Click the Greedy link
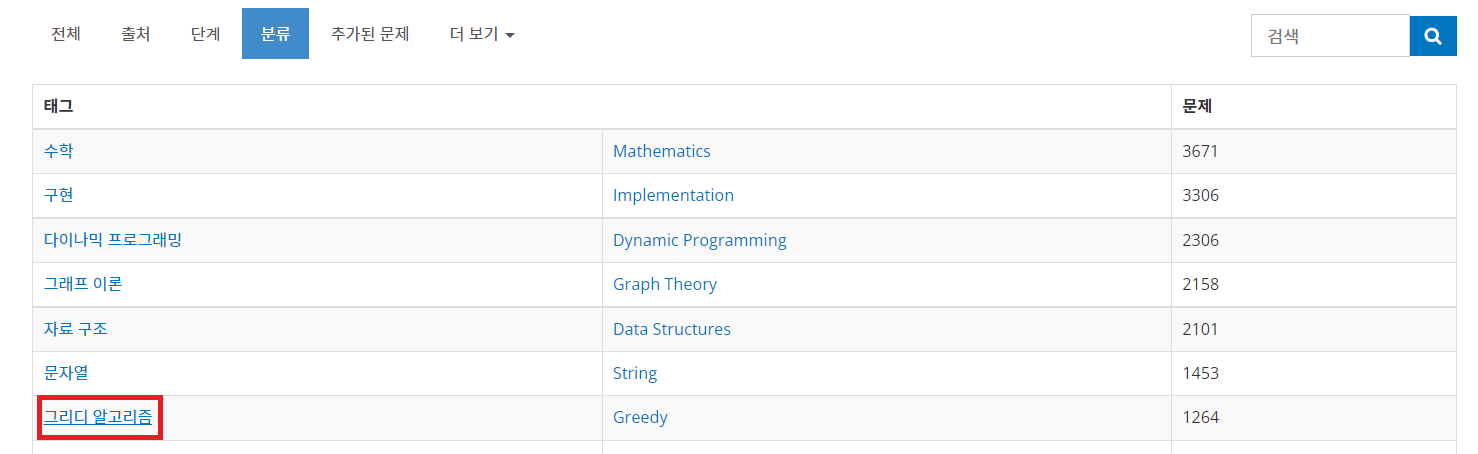 coord(640,417)
